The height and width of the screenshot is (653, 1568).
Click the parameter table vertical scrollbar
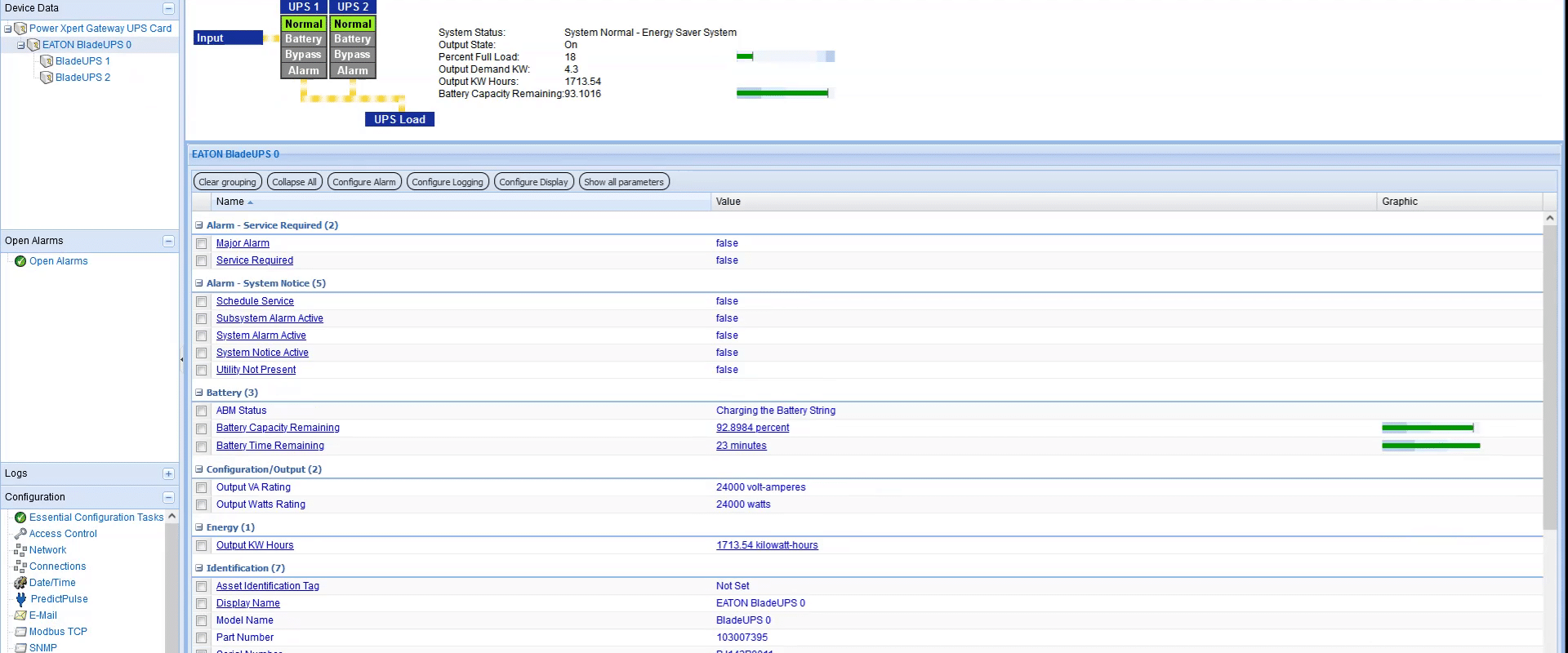1550,377
